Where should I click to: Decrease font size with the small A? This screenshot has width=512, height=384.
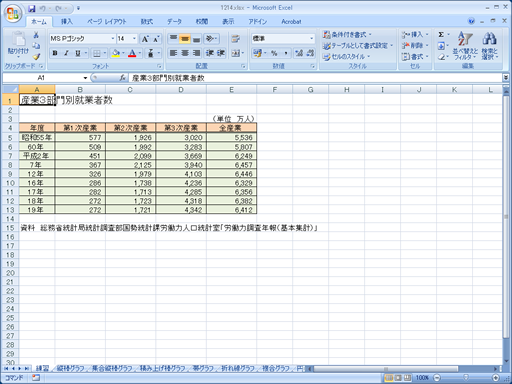(156, 39)
